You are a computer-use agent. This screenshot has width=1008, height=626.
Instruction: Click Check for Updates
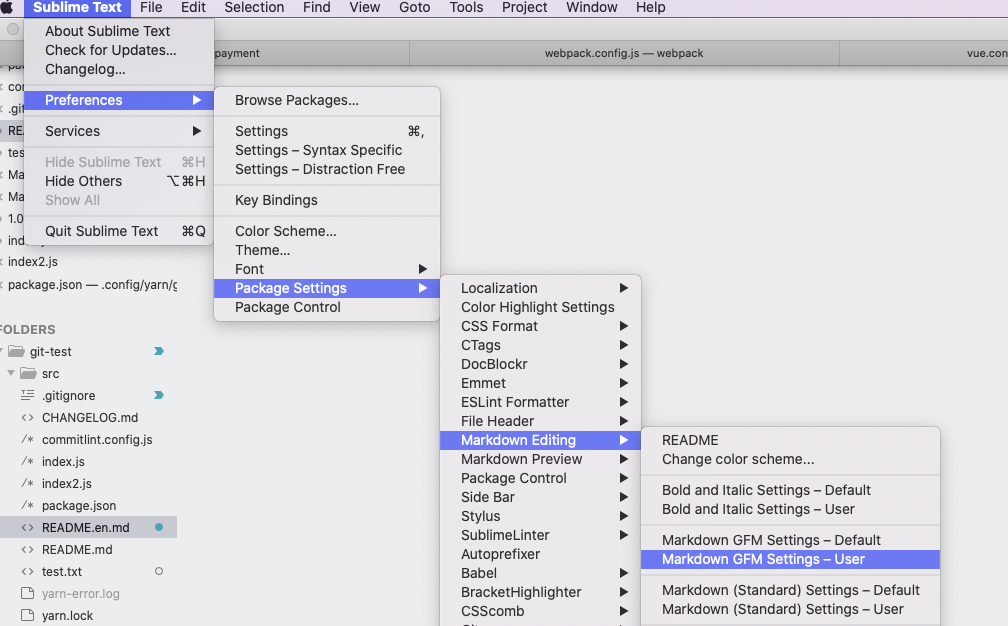click(109, 51)
